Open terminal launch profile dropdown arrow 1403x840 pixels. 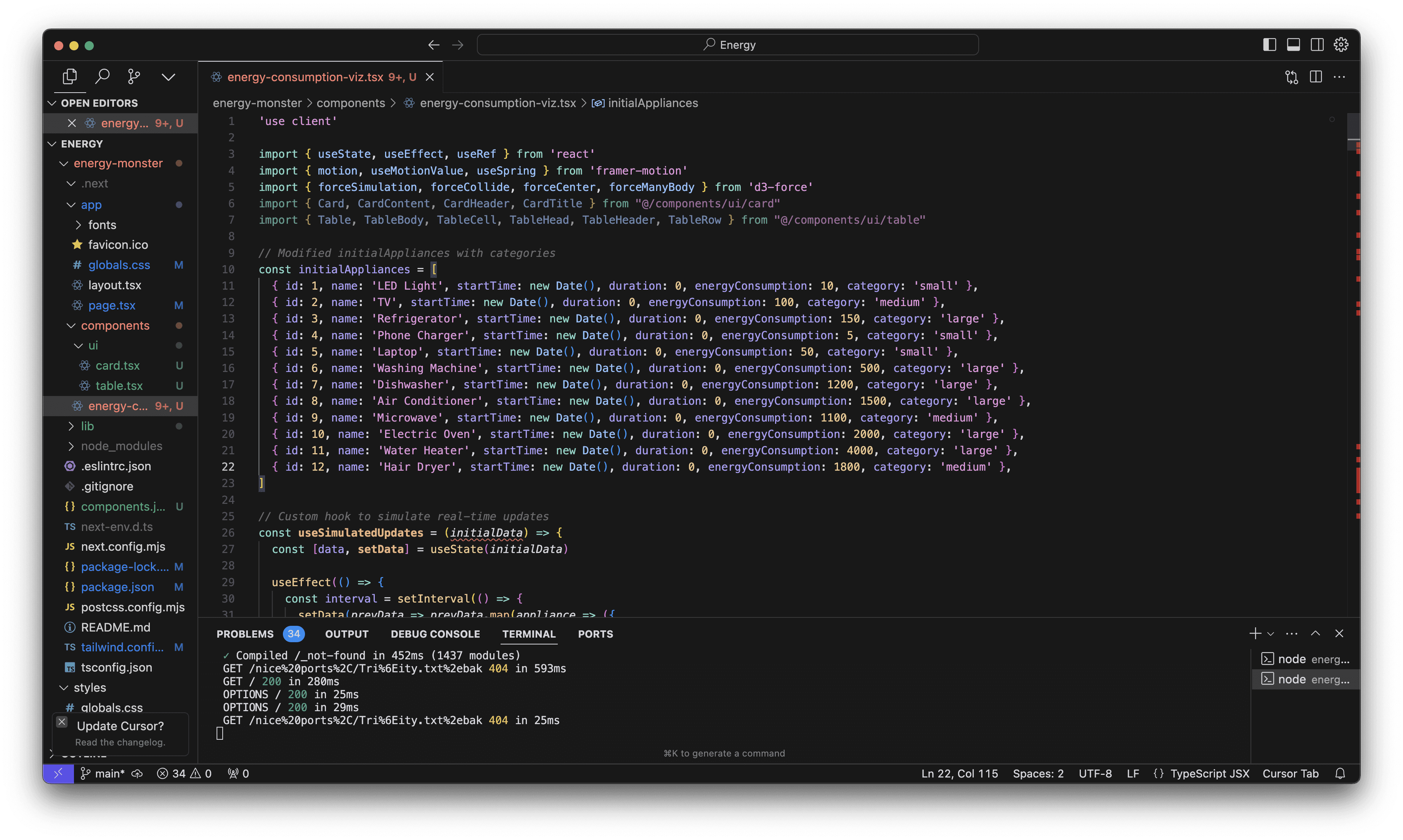[1270, 634]
